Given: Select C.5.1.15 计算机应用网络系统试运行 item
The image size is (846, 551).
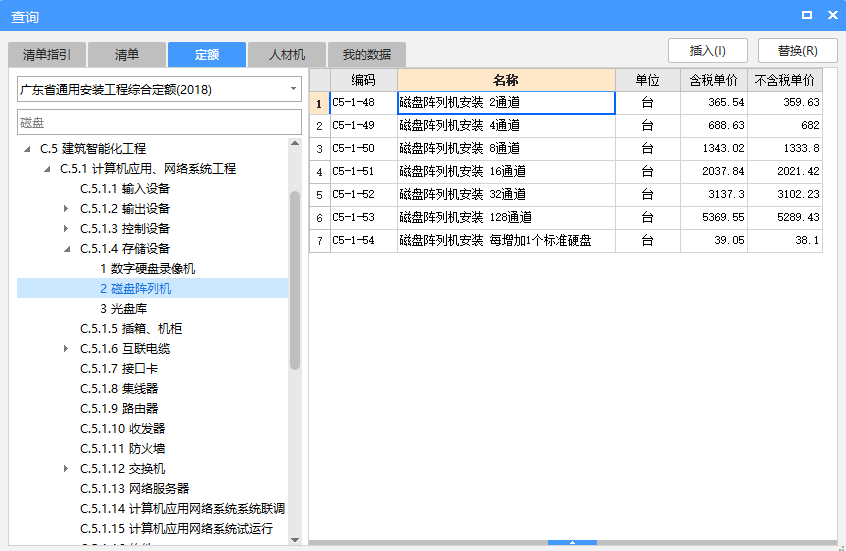Looking at the screenshot, I should [176, 528].
